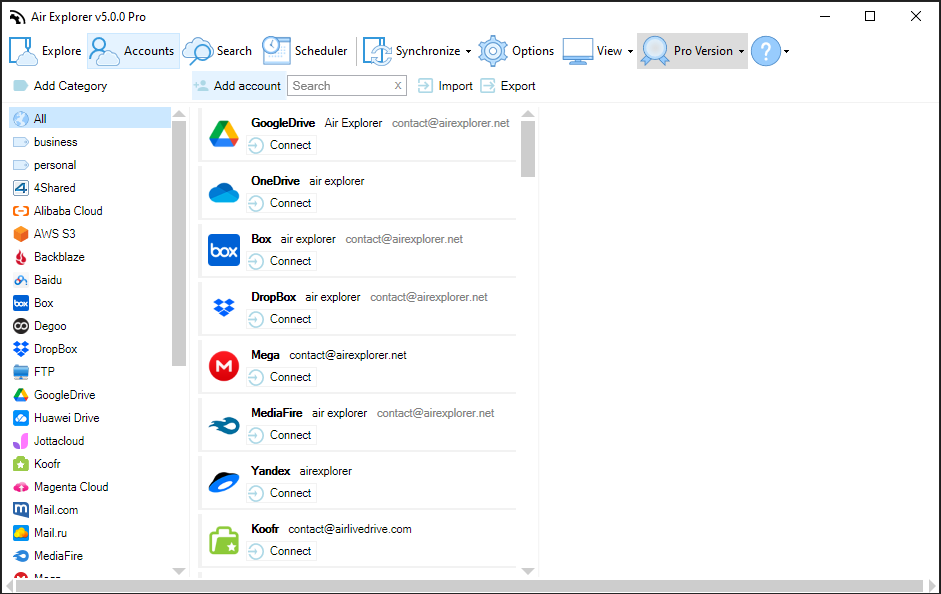Import accounts
941x594 pixels.
point(445,86)
